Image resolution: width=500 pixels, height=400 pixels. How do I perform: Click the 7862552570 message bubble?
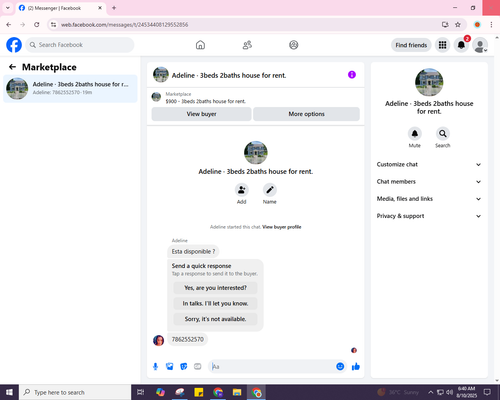pyautogui.click(x=188, y=339)
